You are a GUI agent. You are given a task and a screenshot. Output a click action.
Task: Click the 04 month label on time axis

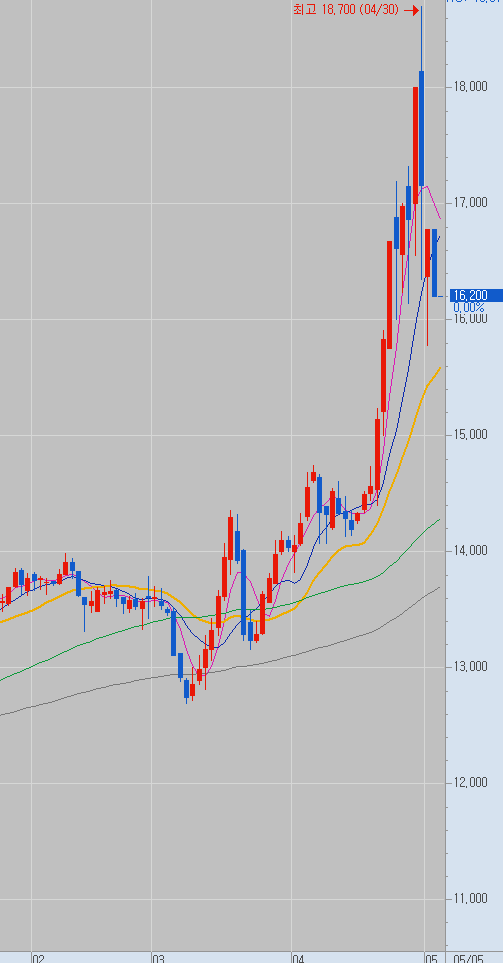point(298,958)
